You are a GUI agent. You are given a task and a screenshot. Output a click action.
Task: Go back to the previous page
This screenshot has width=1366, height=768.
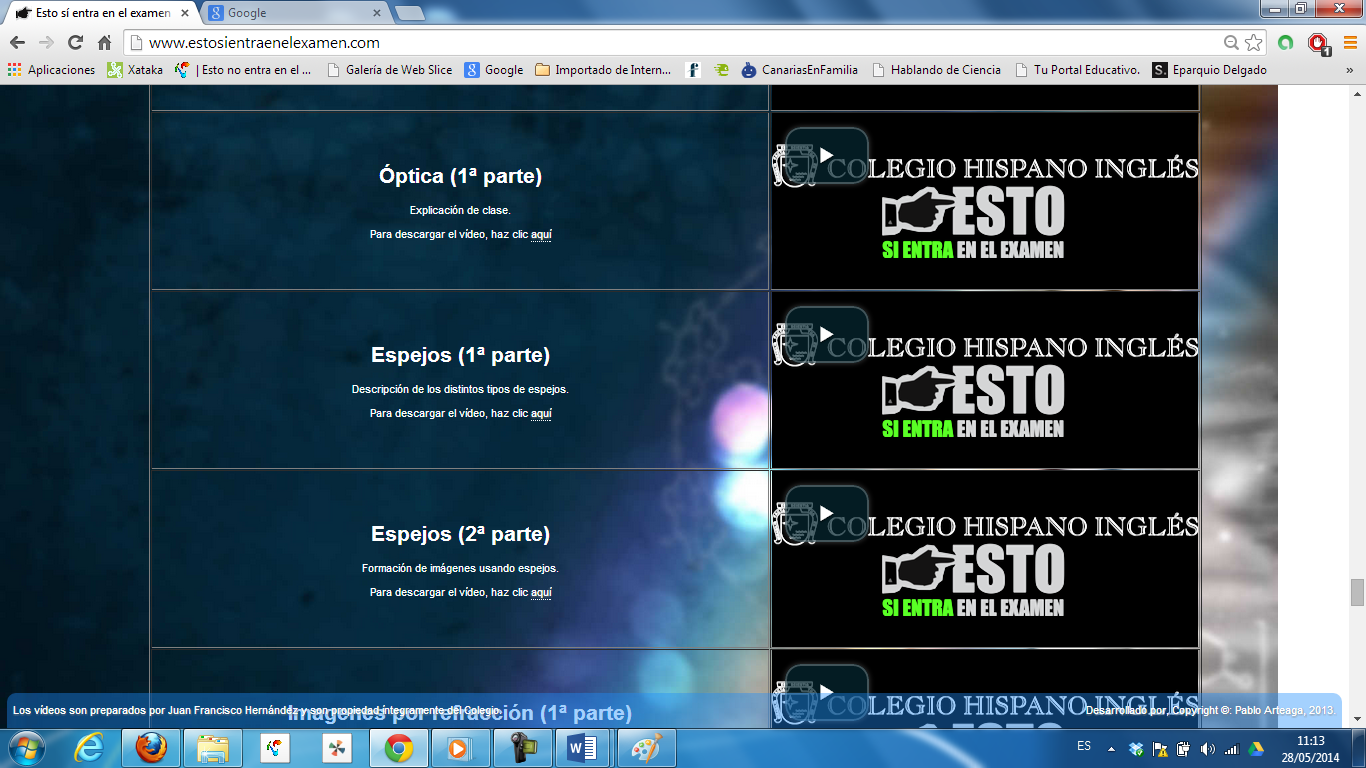point(17,43)
